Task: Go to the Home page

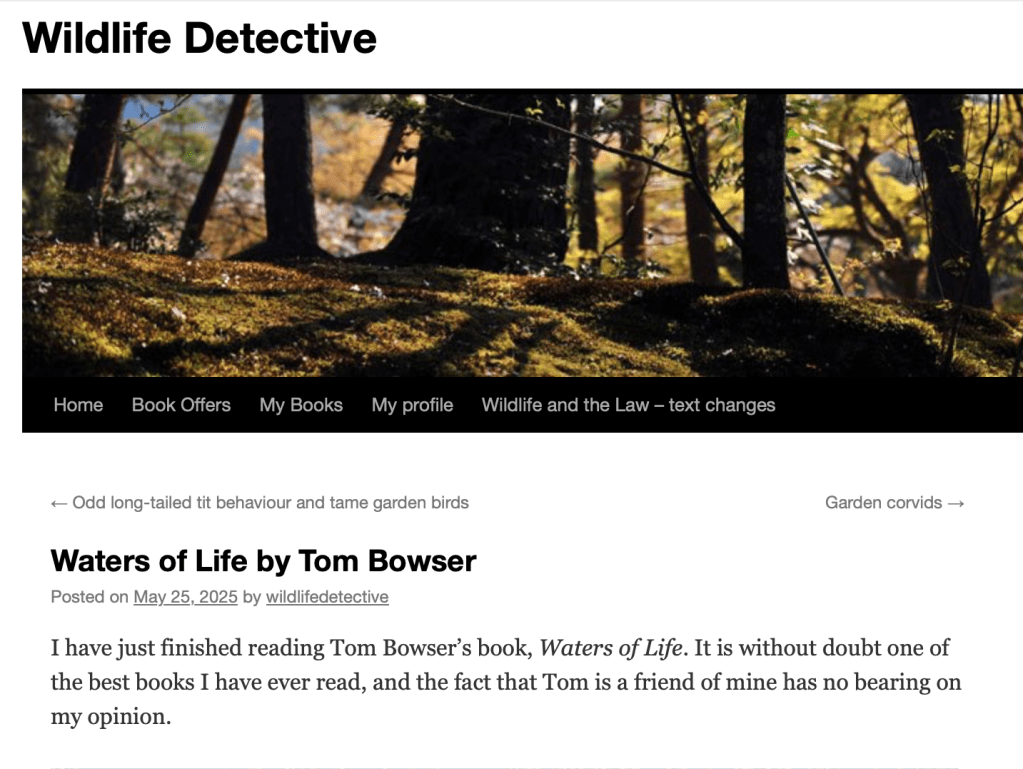Action: [78, 405]
